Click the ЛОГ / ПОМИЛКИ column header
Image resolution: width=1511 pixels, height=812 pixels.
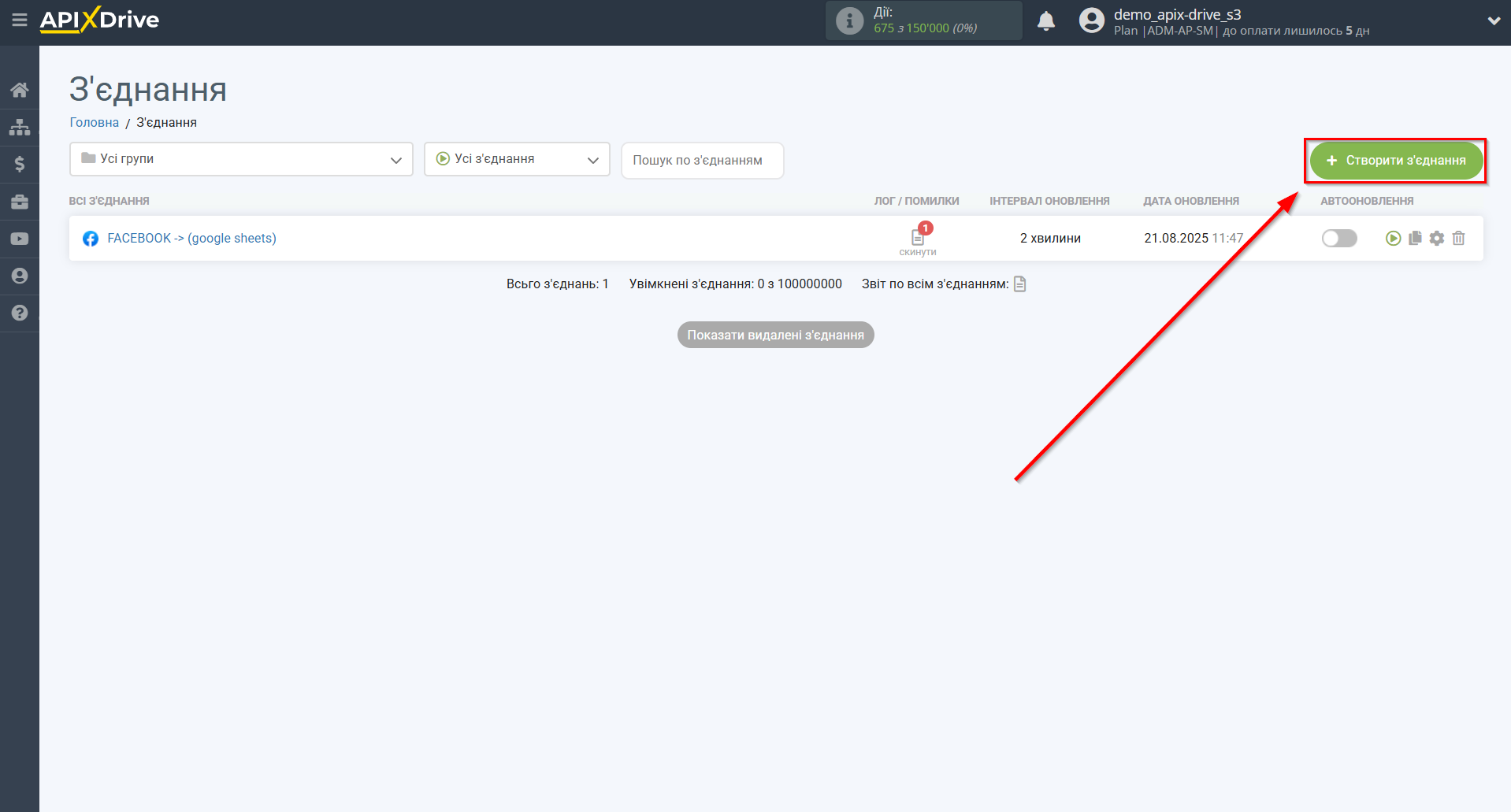click(x=916, y=201)
